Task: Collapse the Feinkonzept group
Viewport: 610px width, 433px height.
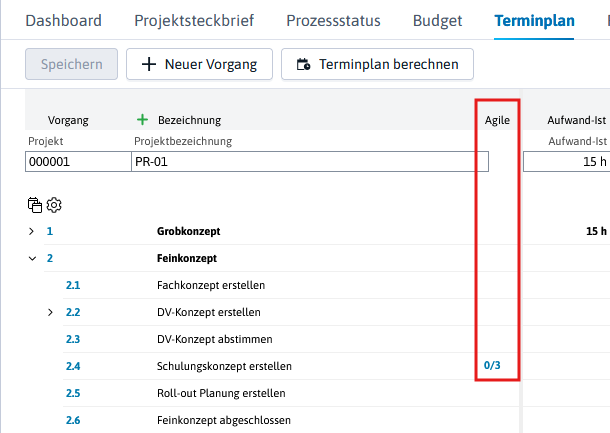Action: (32, 258)
